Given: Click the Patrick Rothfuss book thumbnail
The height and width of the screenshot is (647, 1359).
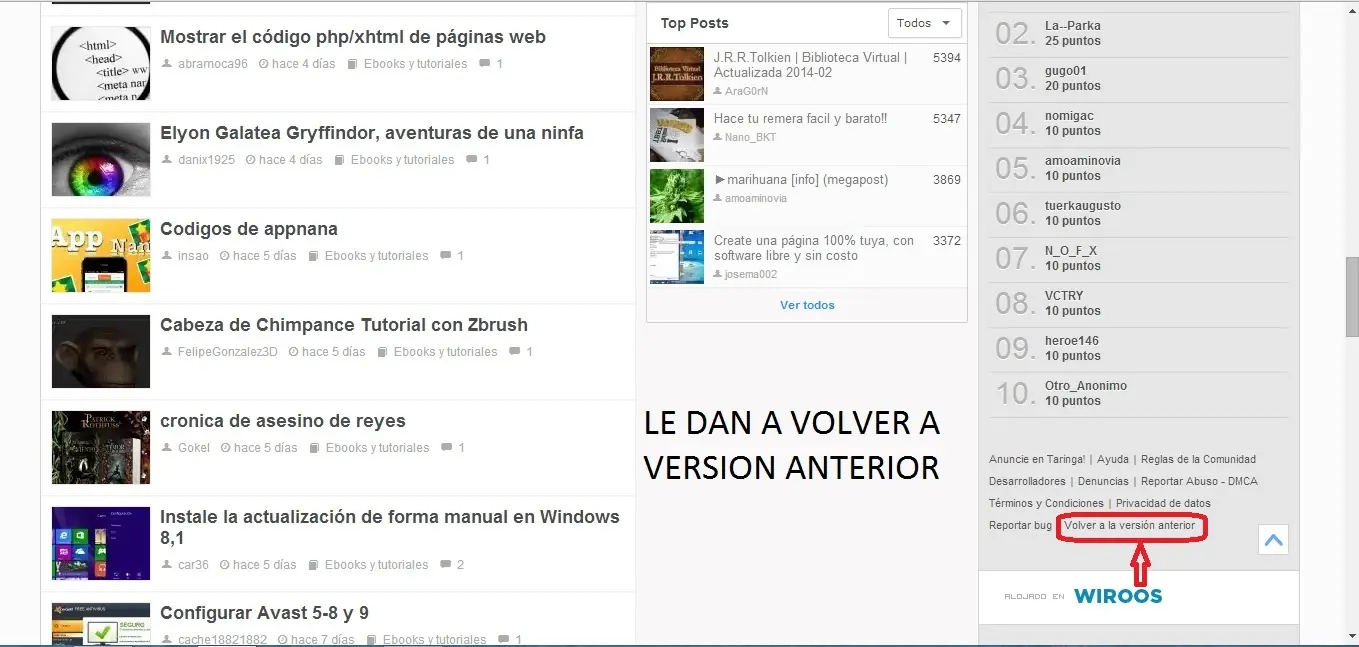Looking at the screenshot, I should tap(100, 447).
